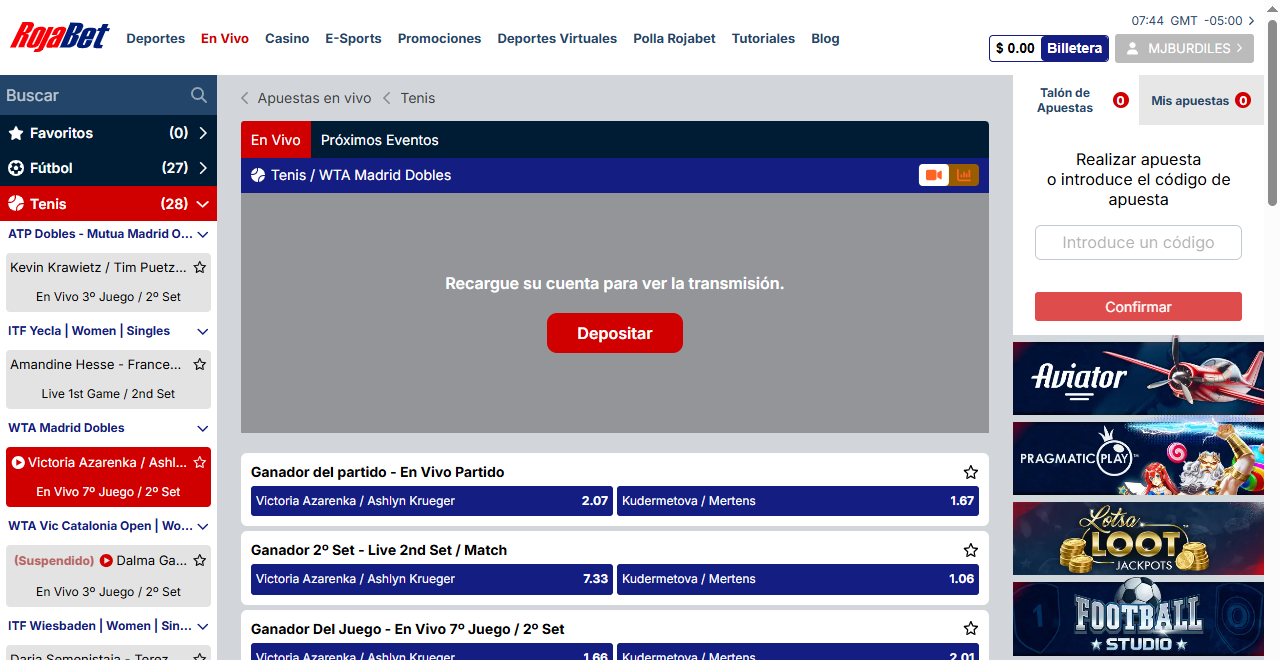Open the En Vivo menu item
1280x660 pixels.
point(225,38)
